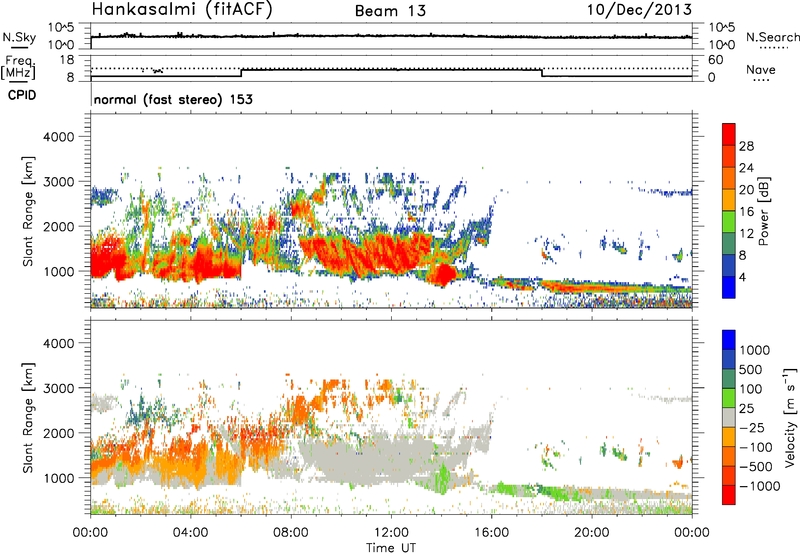This screenshot has width=800, height=554.
Task: Click the blue top of the velocity colorbar
Action: tap(729, 340)
